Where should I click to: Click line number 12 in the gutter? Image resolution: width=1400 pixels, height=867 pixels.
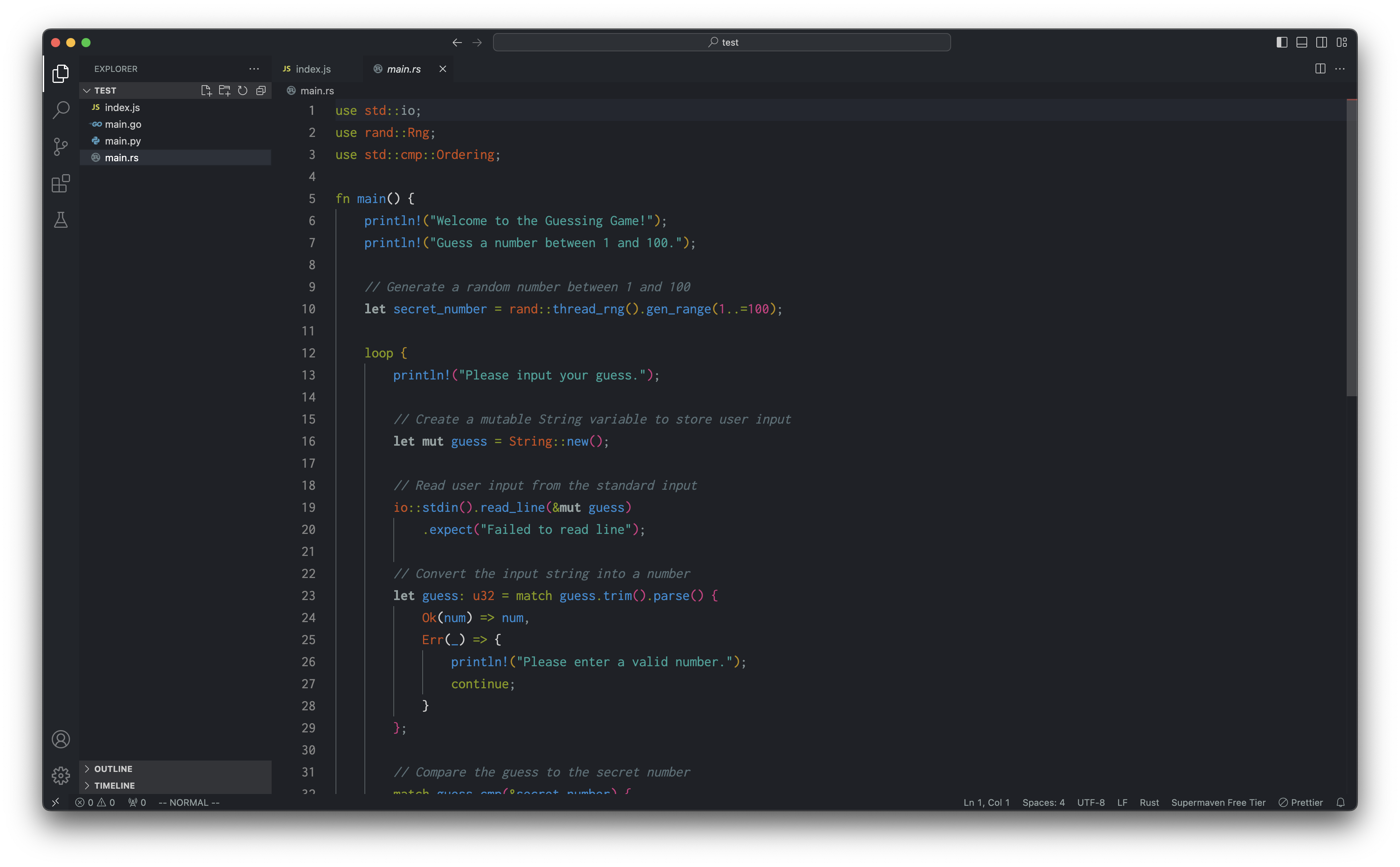[309, 353]
